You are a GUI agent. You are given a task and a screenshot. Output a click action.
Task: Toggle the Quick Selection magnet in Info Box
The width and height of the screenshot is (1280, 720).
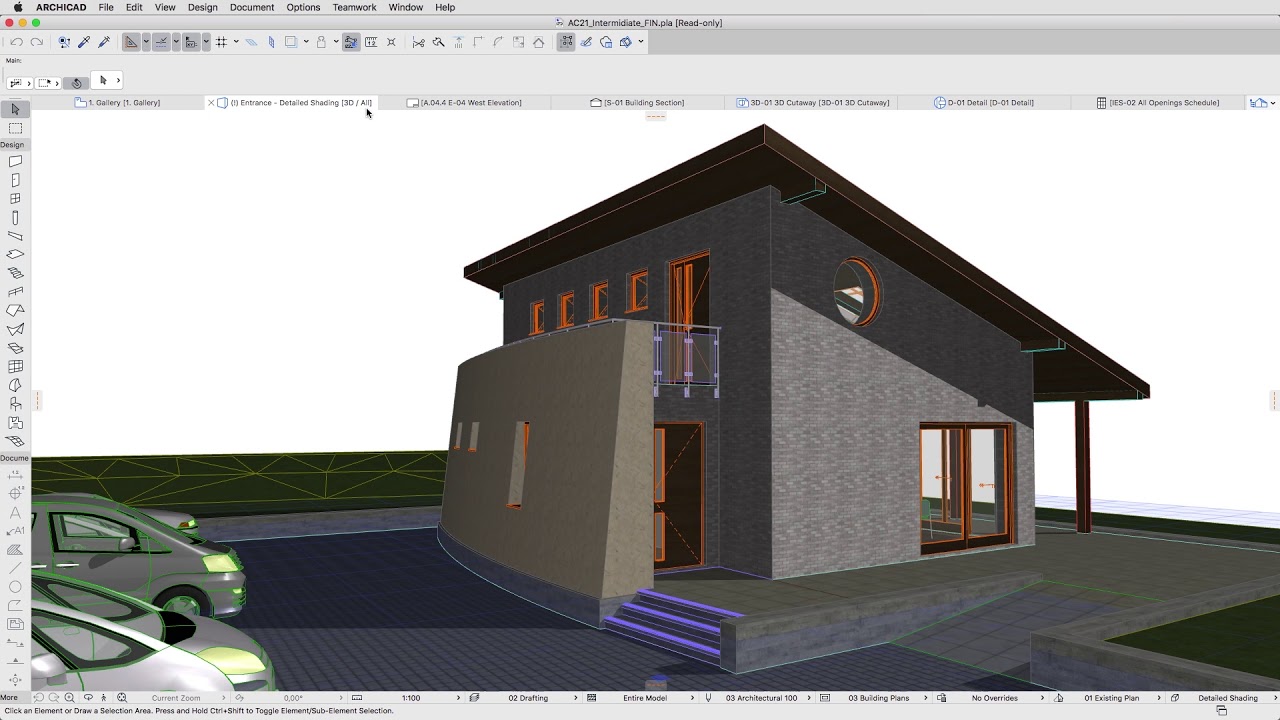pos(77,82)
